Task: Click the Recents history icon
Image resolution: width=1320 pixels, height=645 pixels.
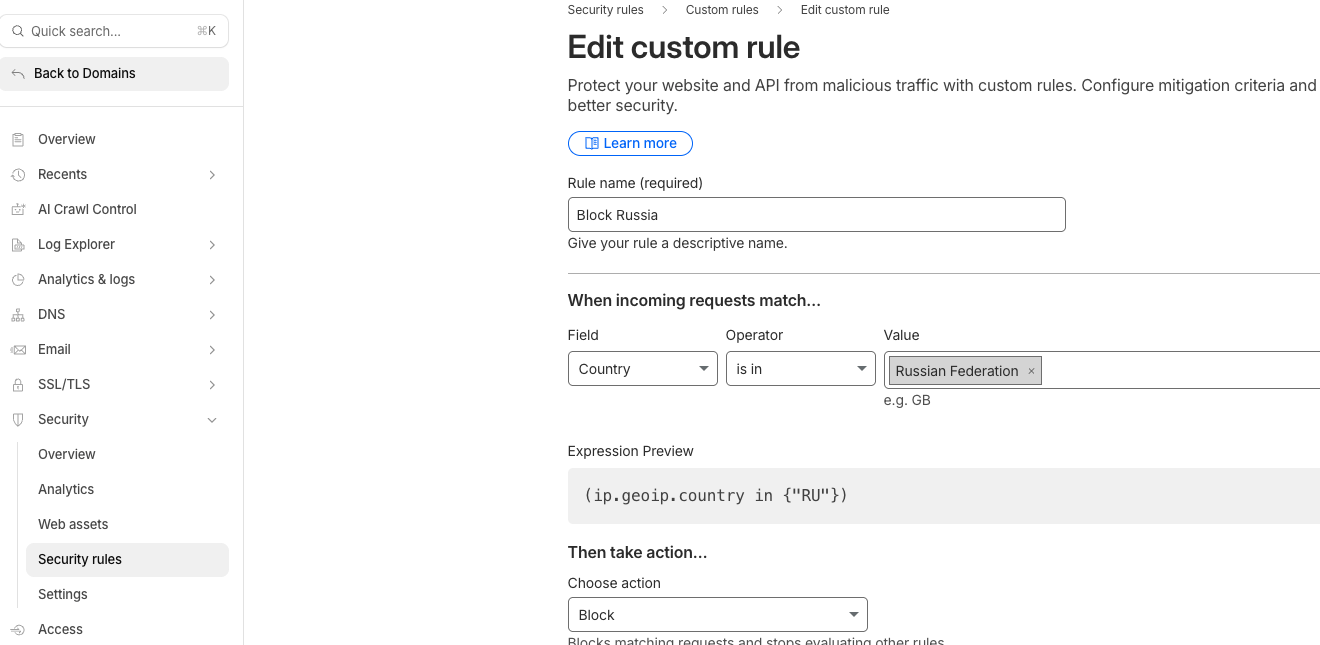Action: 18,174
